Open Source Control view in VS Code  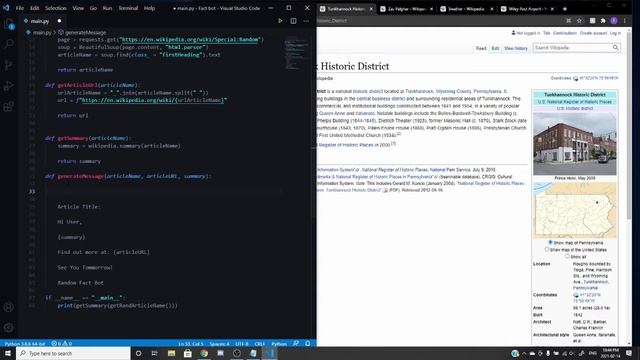point(9,65)
